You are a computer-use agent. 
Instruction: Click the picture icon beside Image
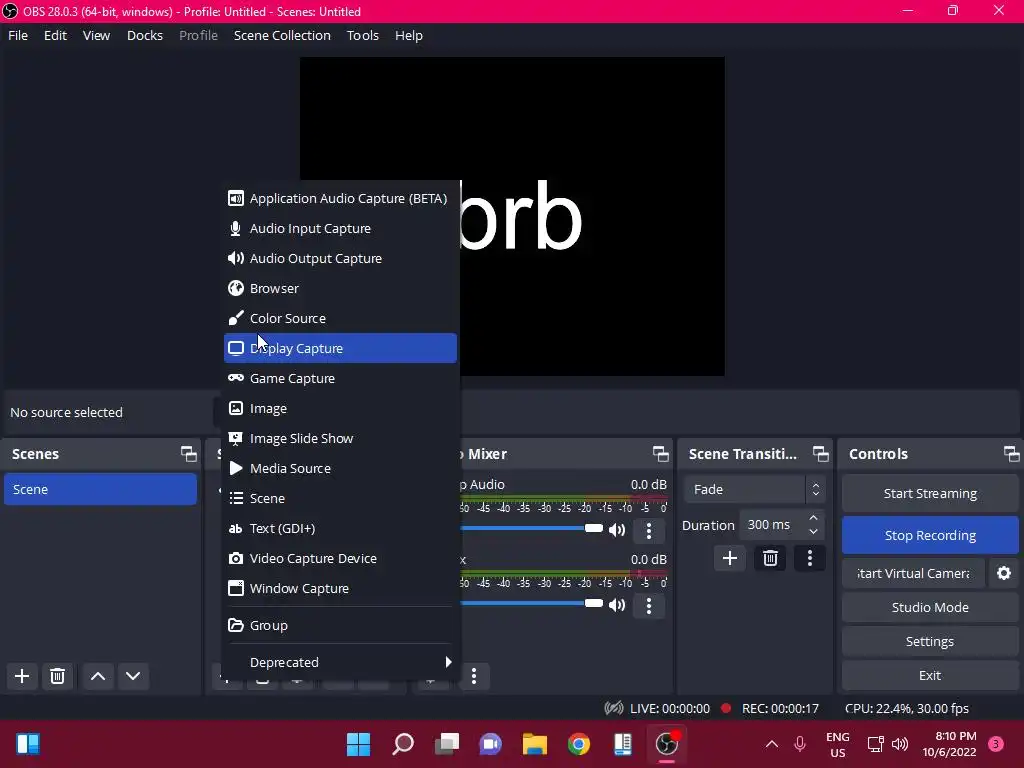pos(236,408)
